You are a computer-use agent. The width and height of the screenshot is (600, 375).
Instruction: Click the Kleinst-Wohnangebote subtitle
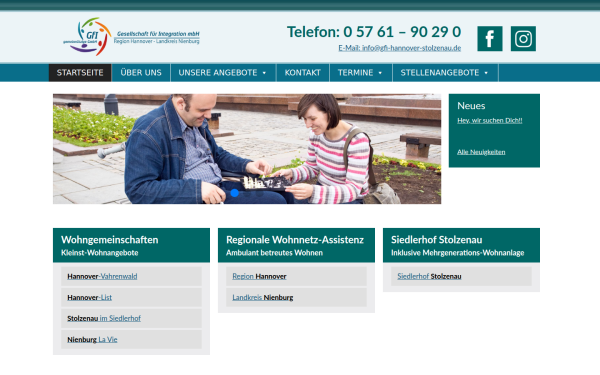(x=99, y=253)
